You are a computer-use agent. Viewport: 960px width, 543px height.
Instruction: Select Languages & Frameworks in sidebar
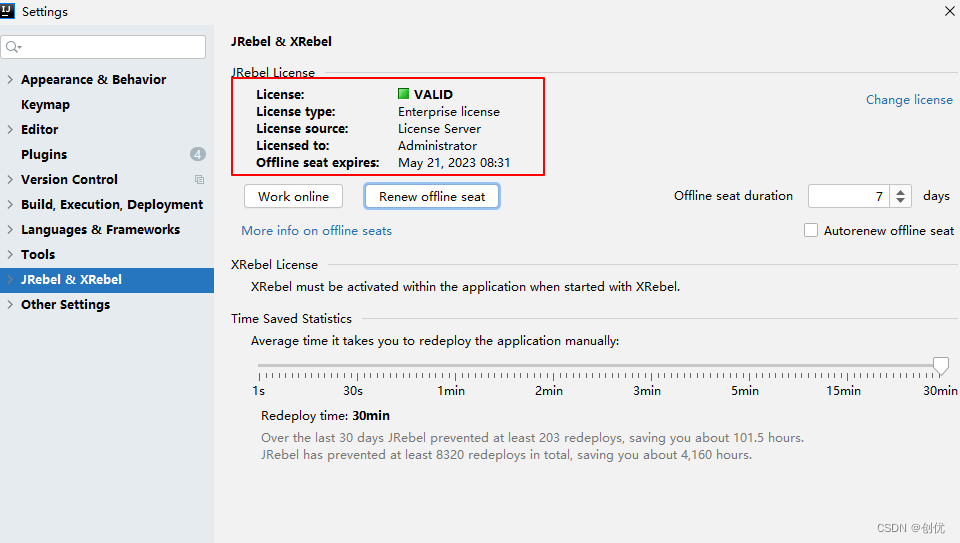tap(100, 230)
